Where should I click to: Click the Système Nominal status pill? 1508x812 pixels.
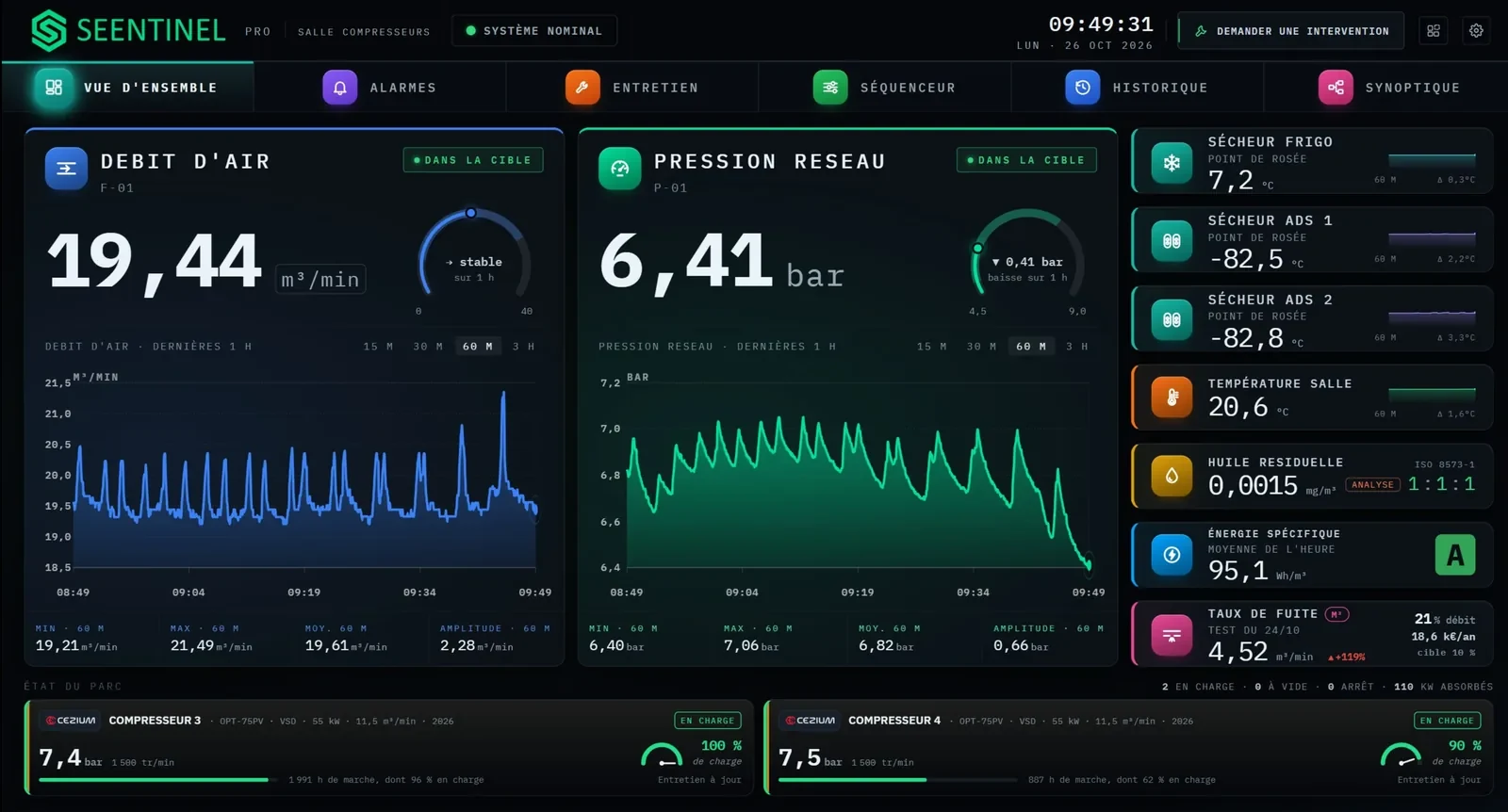tap(534, 31)
